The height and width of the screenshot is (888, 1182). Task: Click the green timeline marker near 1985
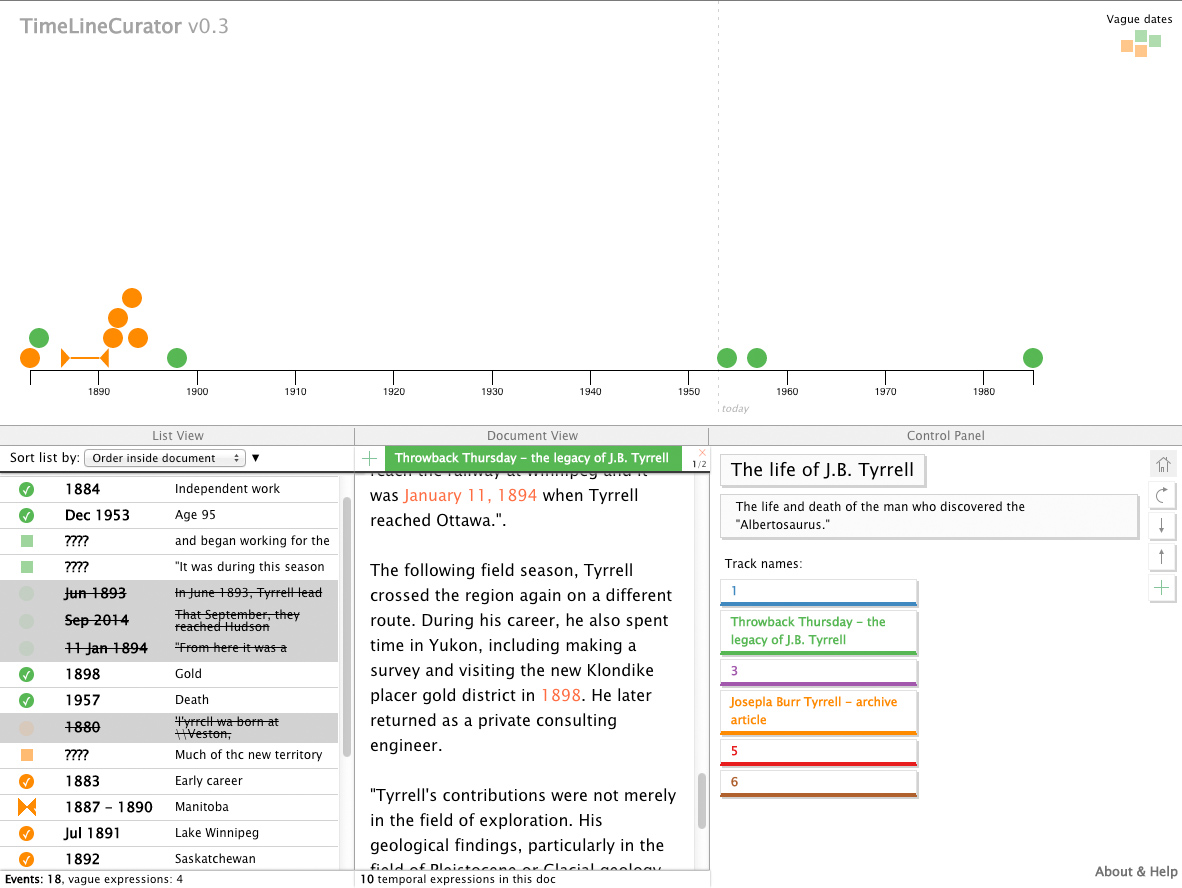click(x=1033, y=358)
